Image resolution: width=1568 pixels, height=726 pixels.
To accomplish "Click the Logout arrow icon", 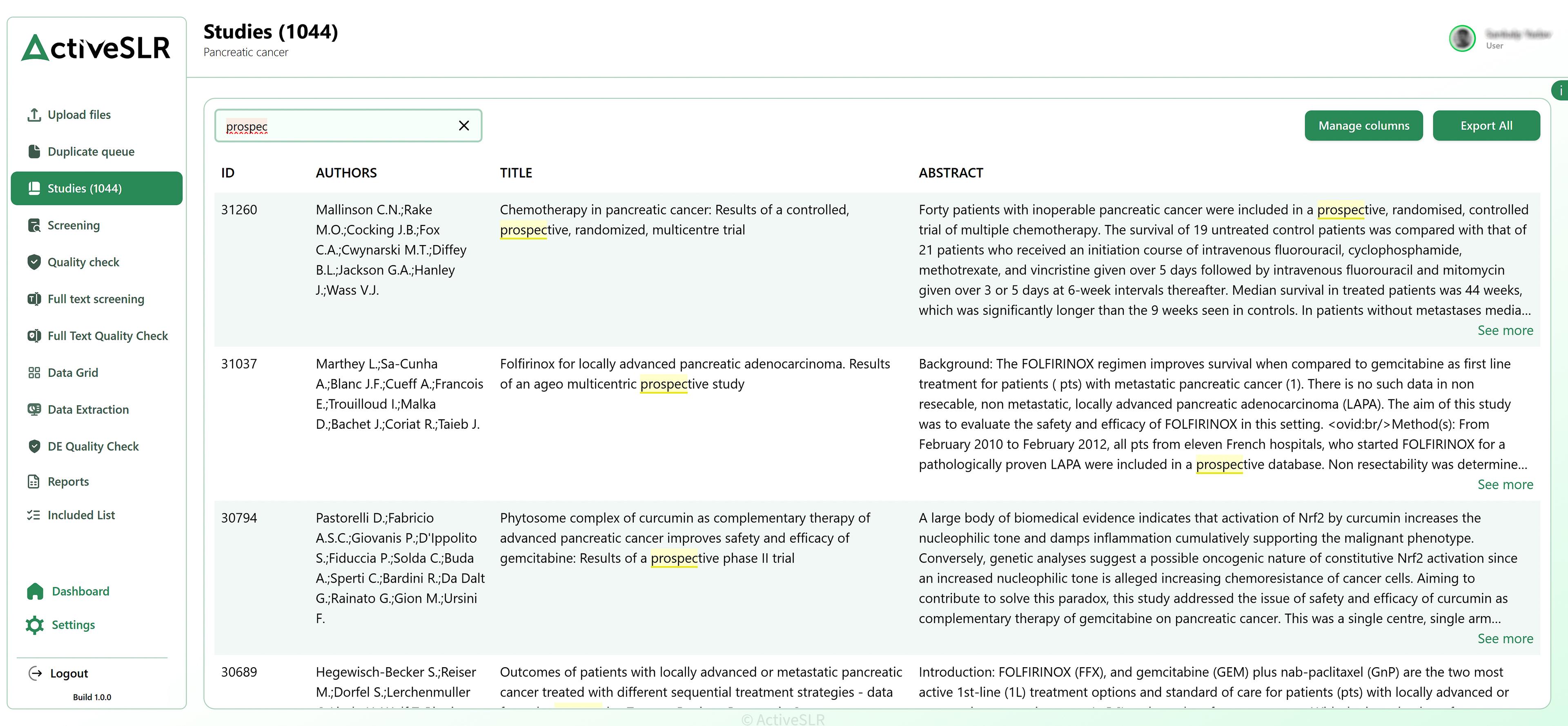I will 35,673.
